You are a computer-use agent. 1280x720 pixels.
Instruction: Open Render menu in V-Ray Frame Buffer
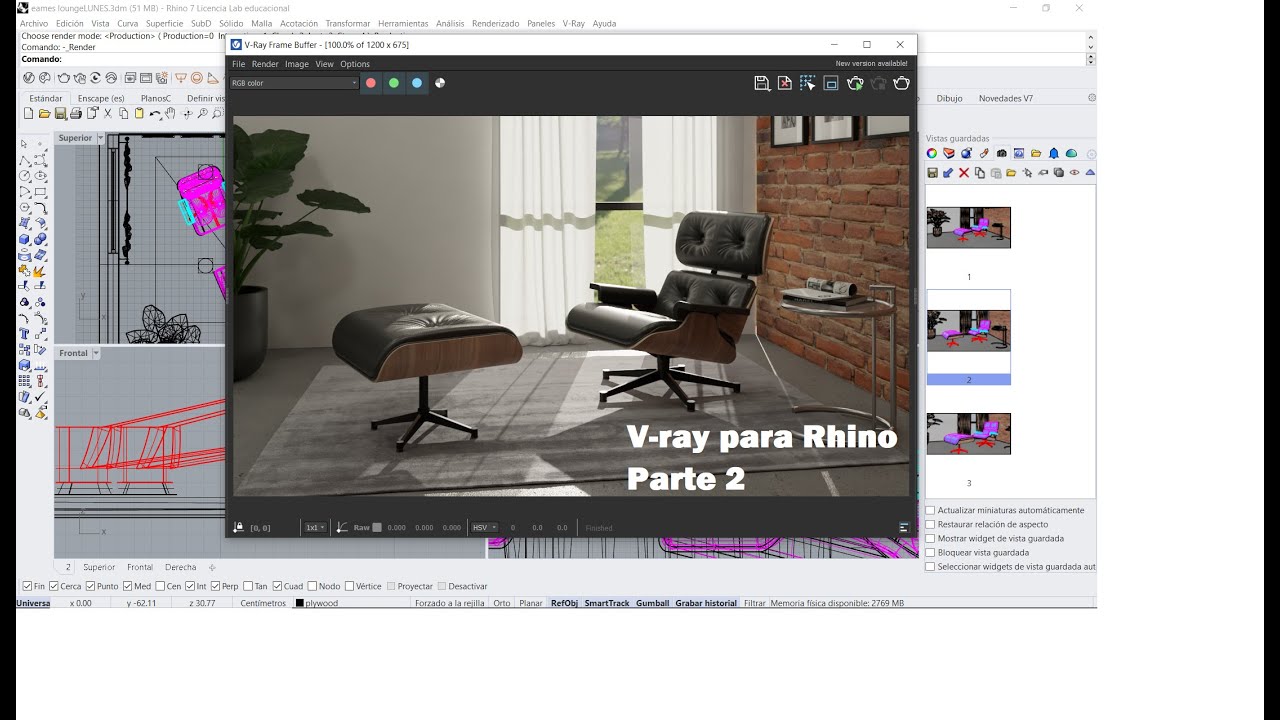pos(265,64)
